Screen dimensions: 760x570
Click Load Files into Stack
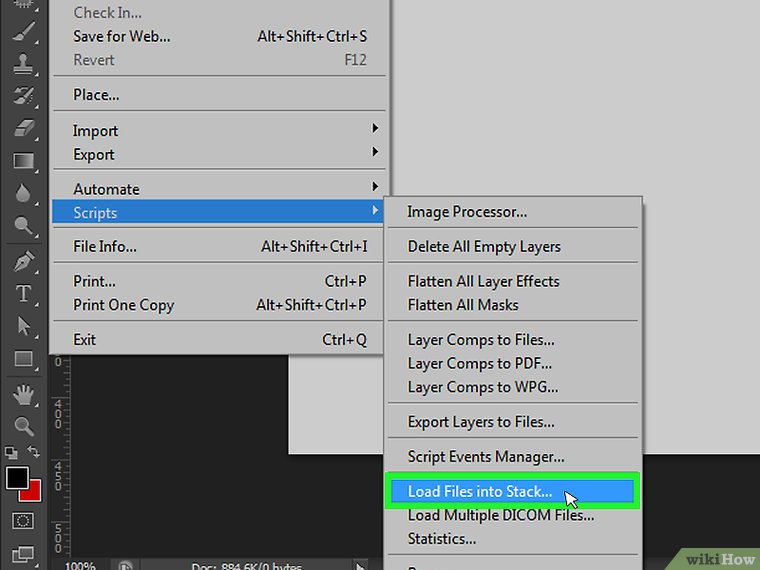480,491
